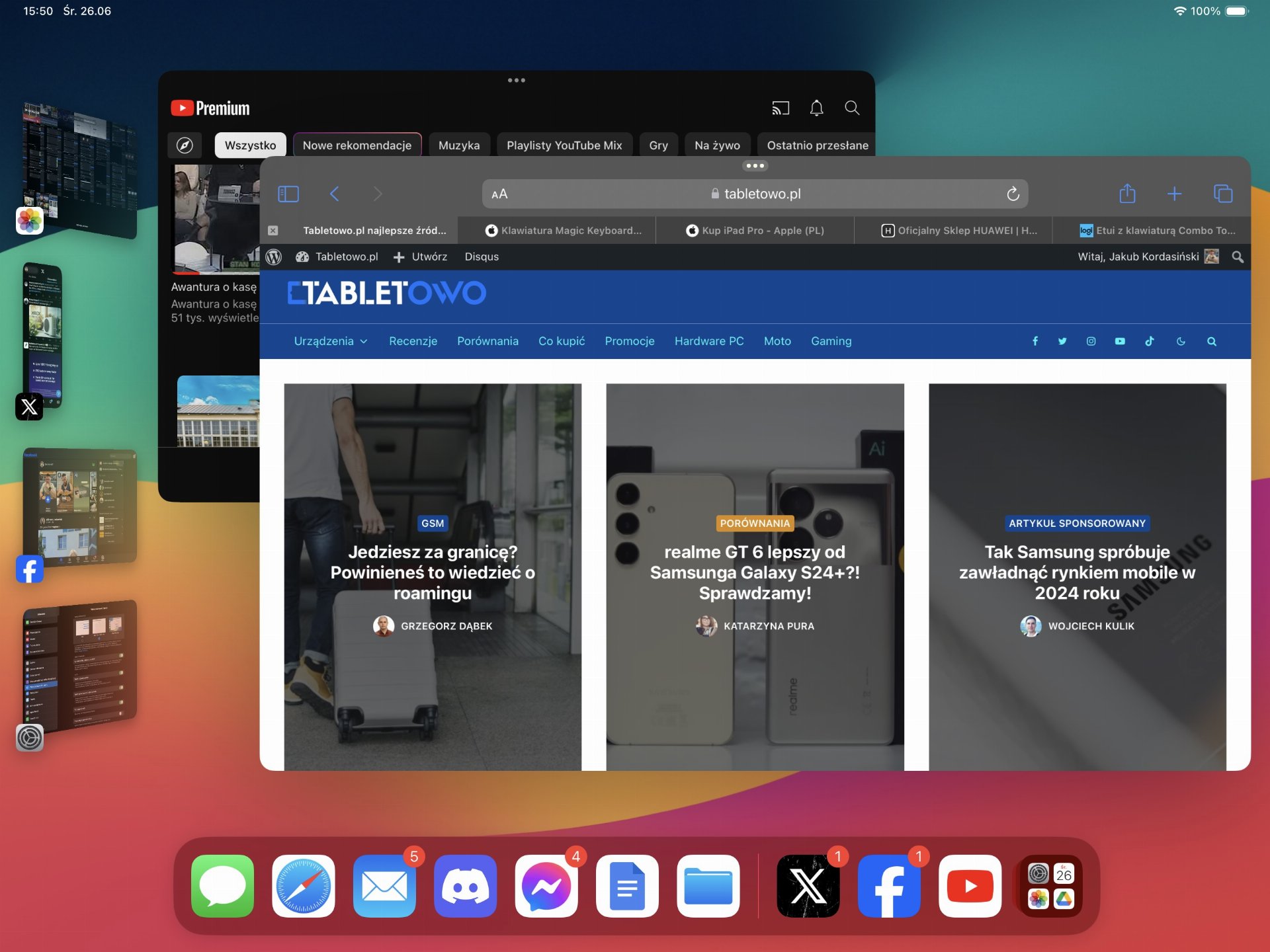Open roaming article Jedziesz za granicę
The image size is (1270, 952).
pos(433,573)
